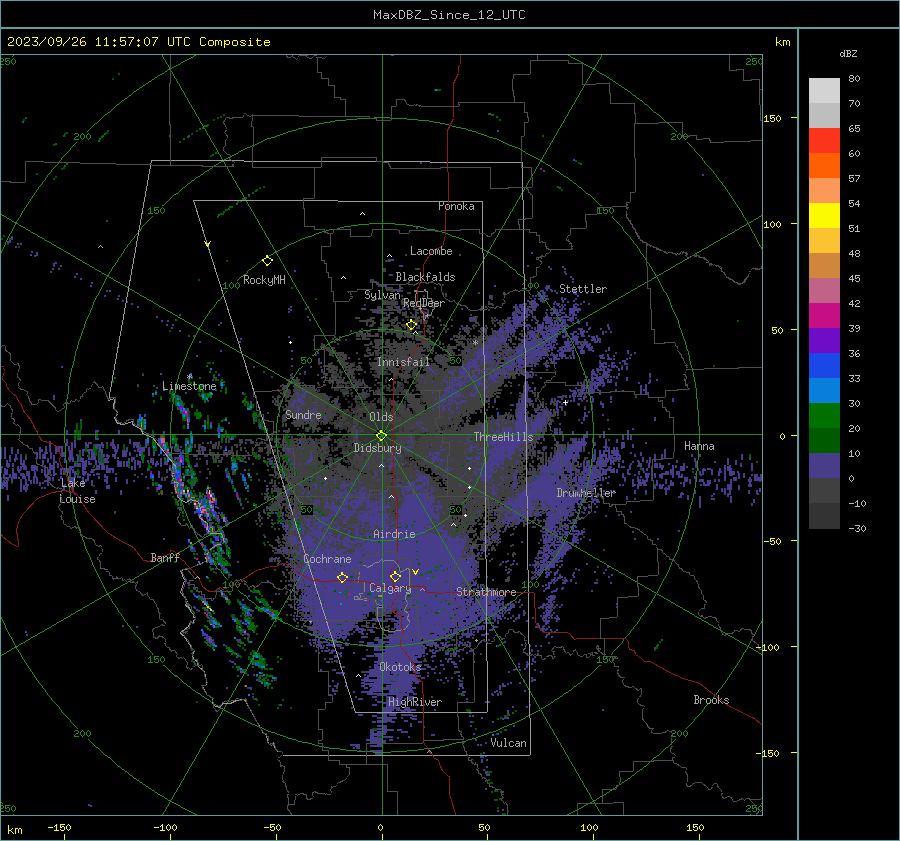Image resolution: width=900 pixels, height=841 pixels.
Task: Select the purple 36–39 dBZ legend swatch
Action: 824,340
